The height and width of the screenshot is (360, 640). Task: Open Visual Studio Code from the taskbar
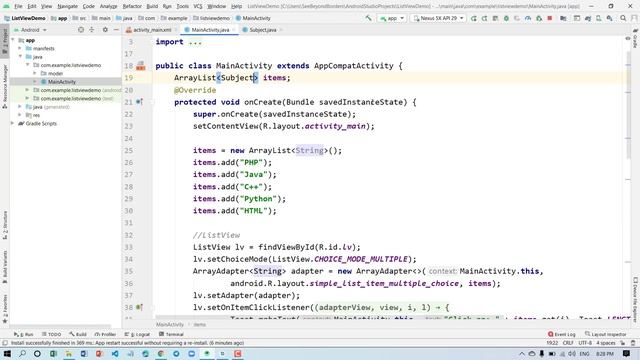click(x=115, y=353)
